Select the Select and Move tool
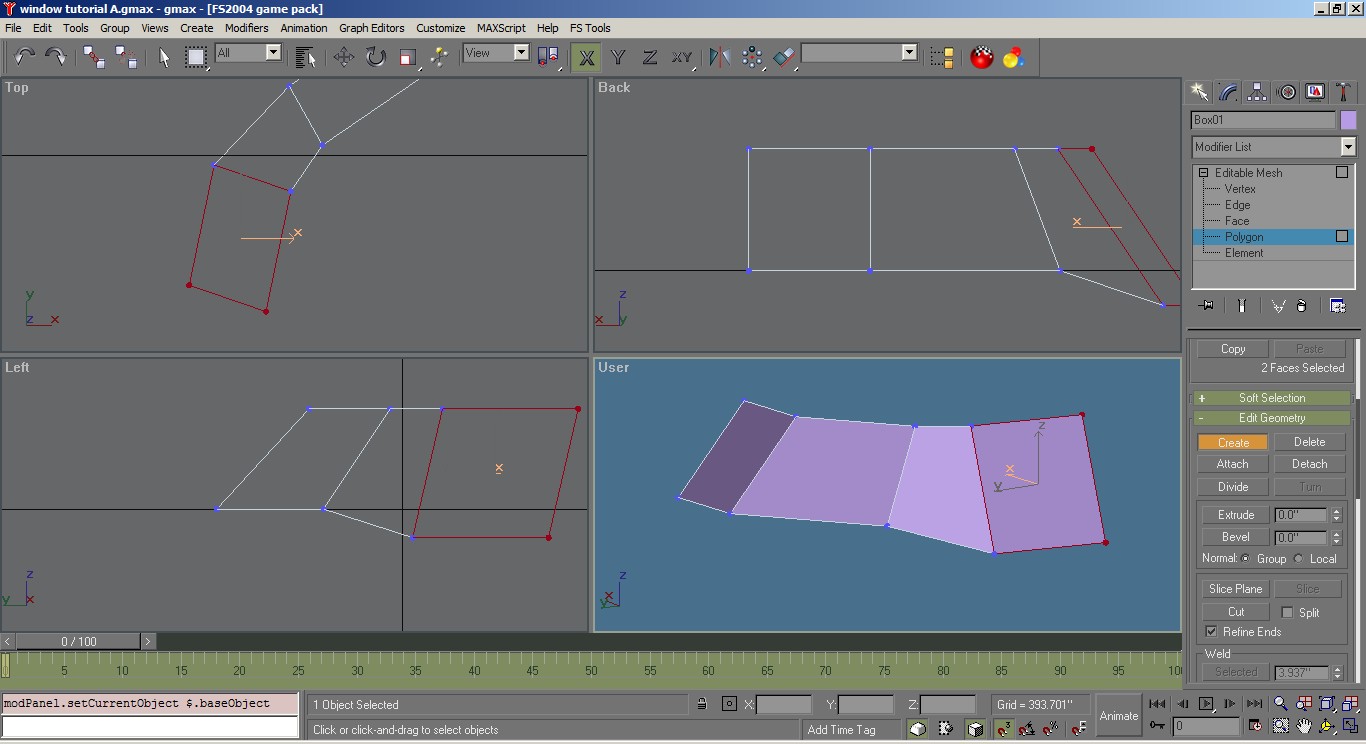This screenshot has width=1366, height=744. coord(344,57)
